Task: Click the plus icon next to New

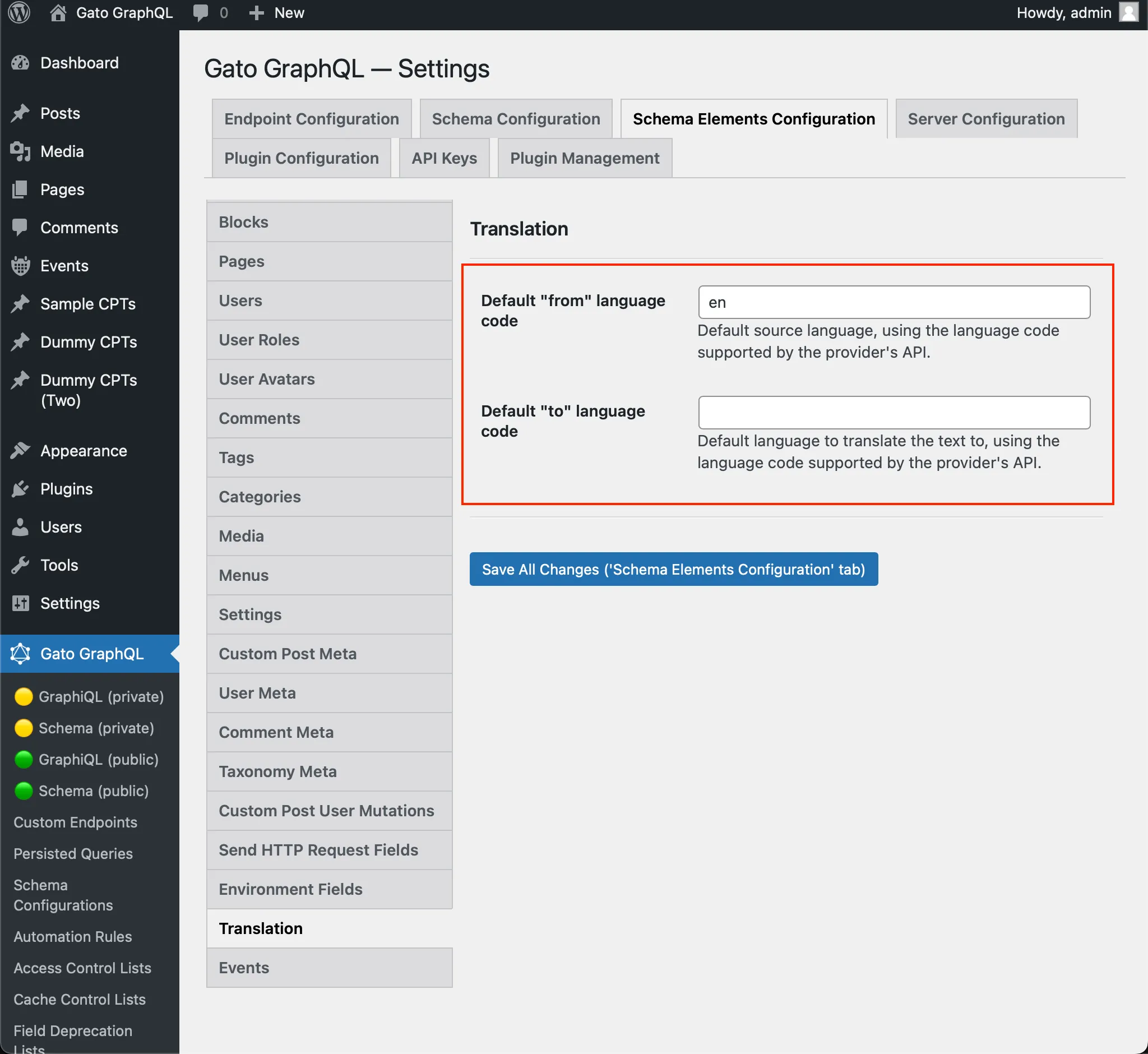Action: pos(257,12)
